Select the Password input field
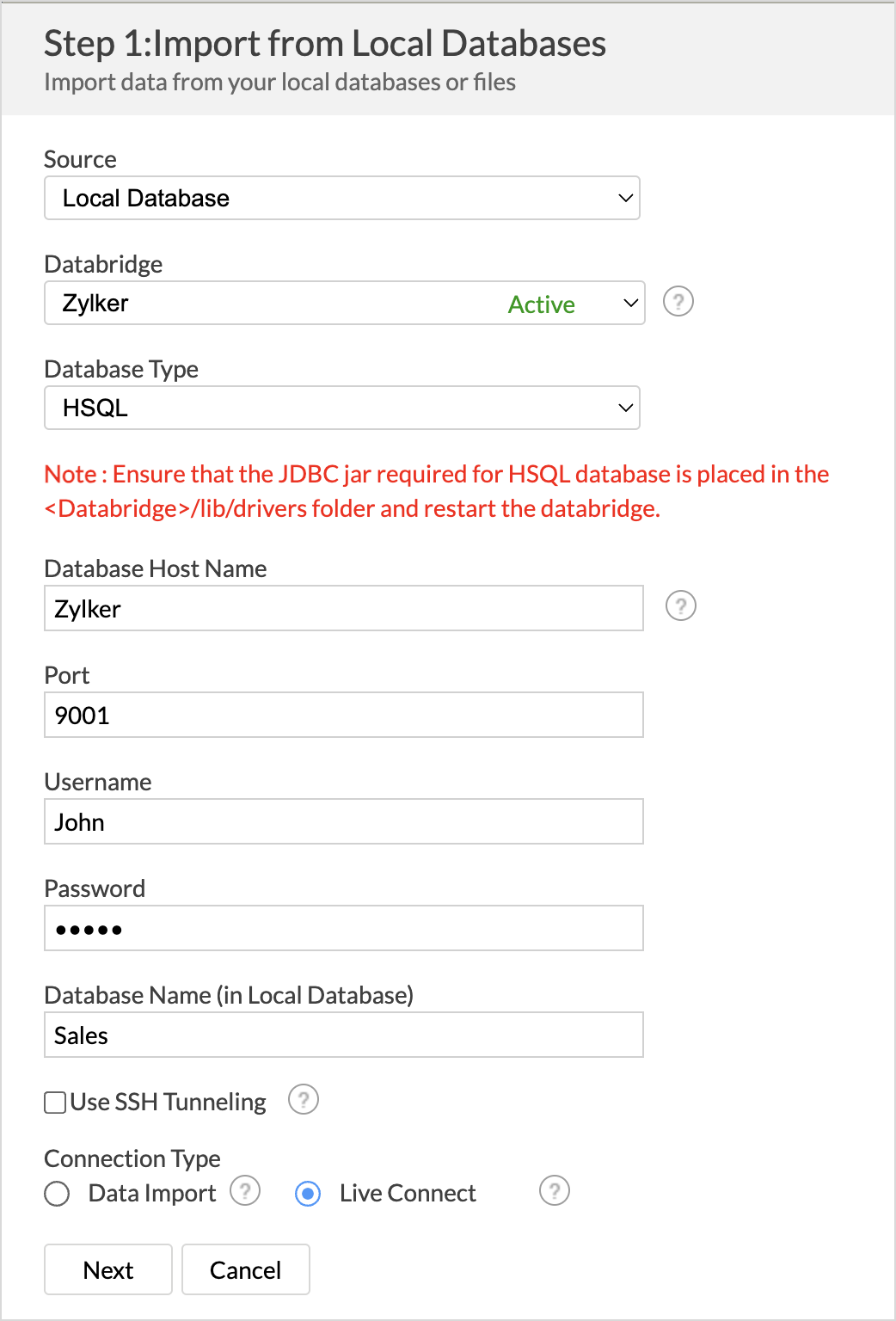This screenshot has width=896, height=1321. [343, 928]
